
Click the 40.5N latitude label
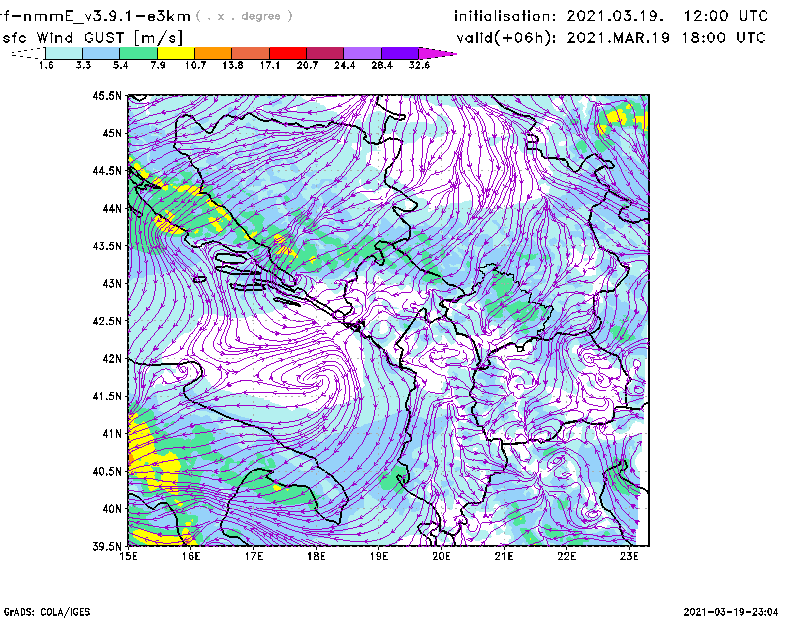(107, 472)
